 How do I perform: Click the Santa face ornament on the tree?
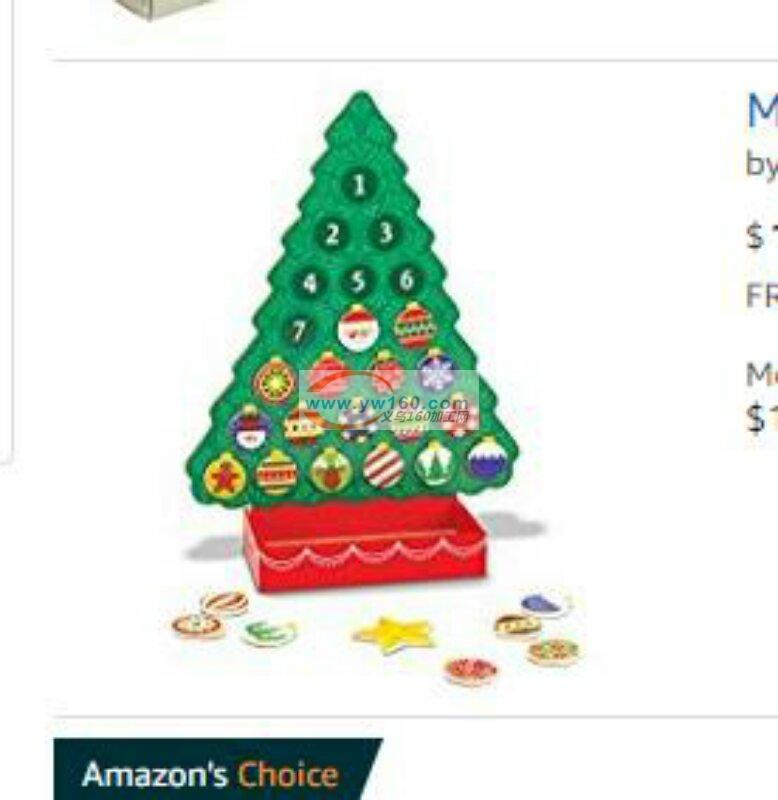[x=358, y=329]
